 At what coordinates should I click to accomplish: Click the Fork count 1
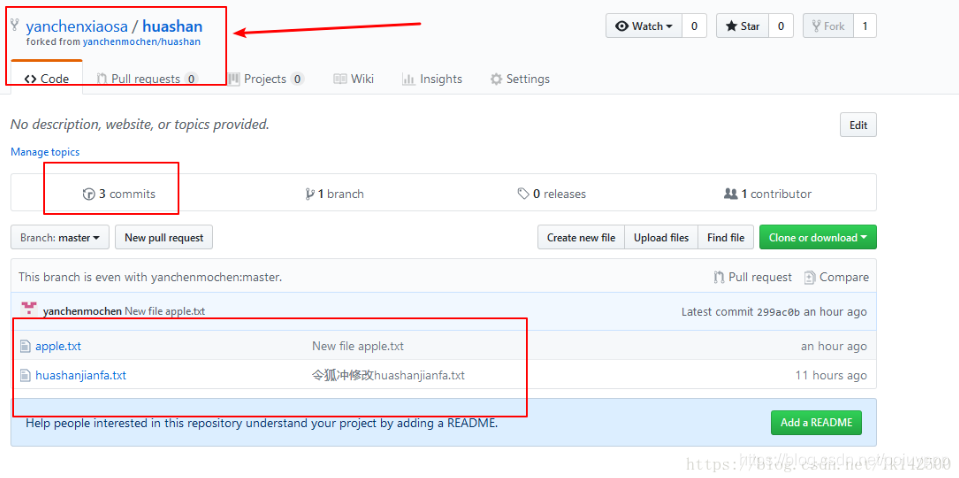pos(865,26)
